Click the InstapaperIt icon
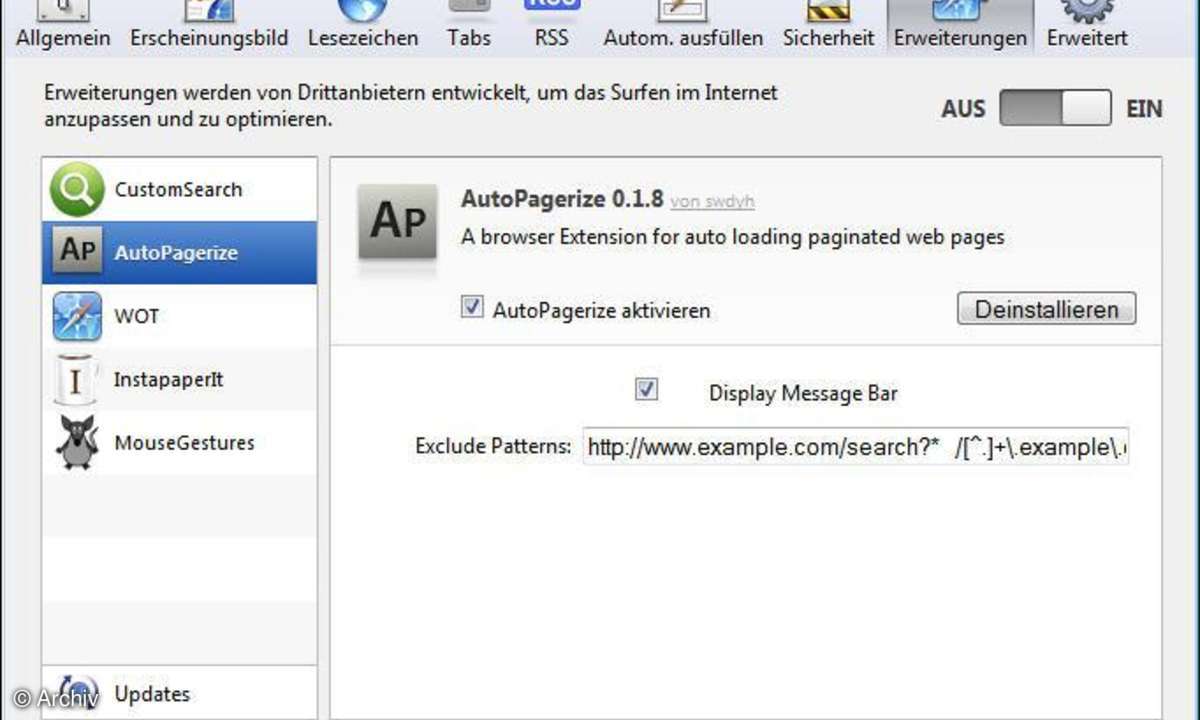 click(x=75, y=380)
